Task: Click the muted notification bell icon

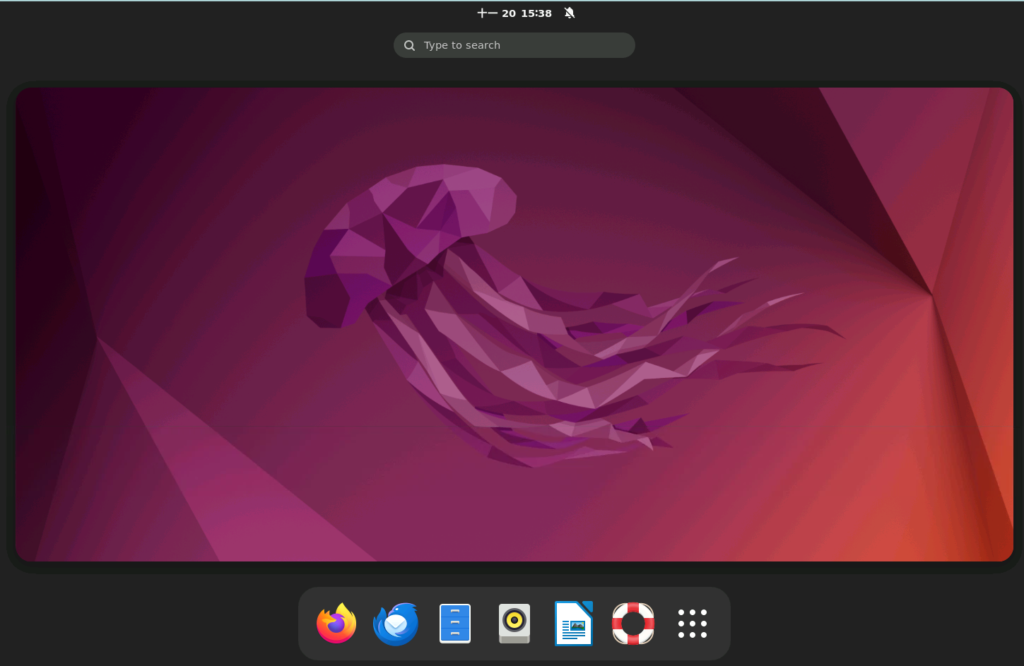Action: (x=569, y=13)
